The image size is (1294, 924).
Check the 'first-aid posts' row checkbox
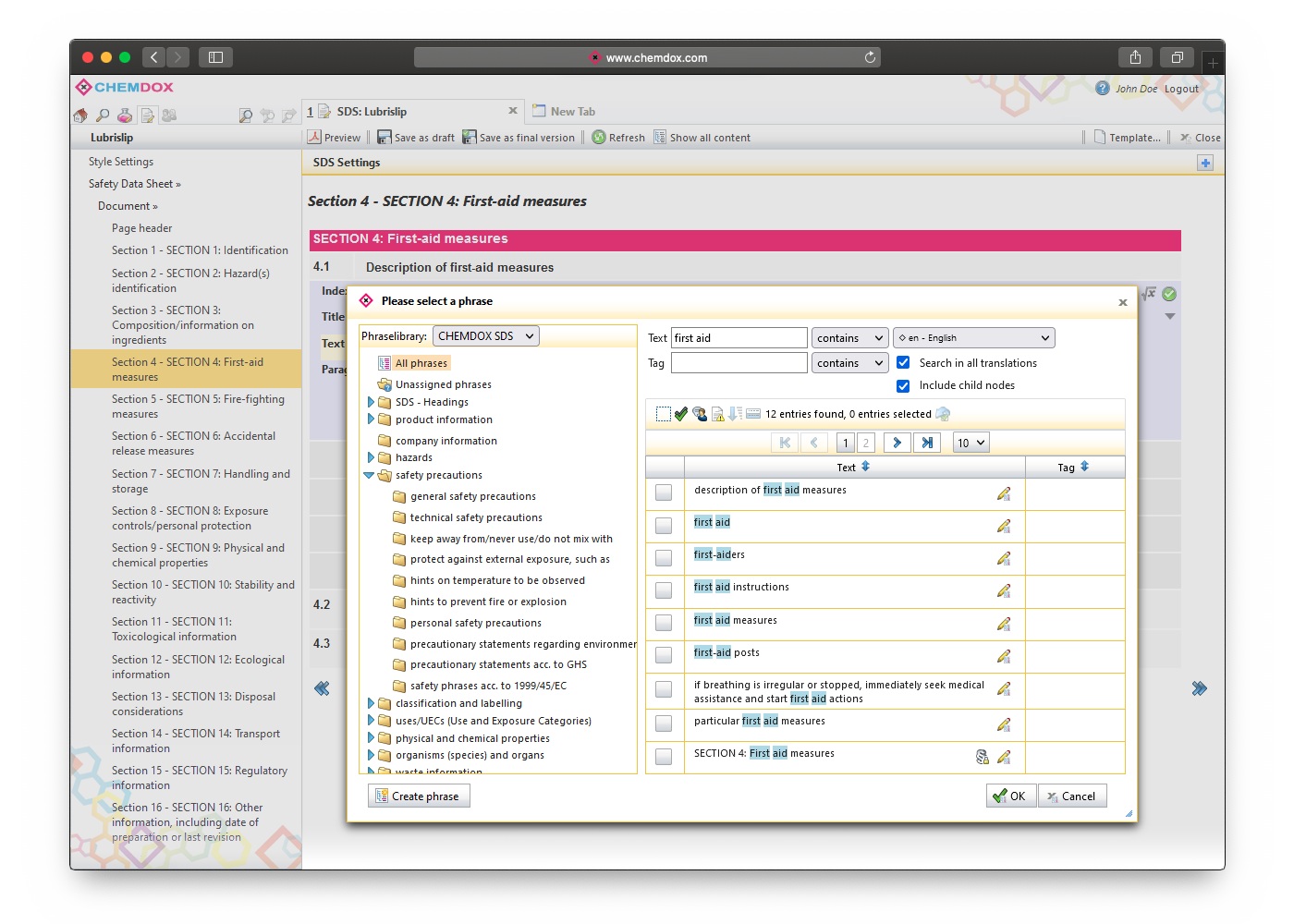(x=664, y=655)
